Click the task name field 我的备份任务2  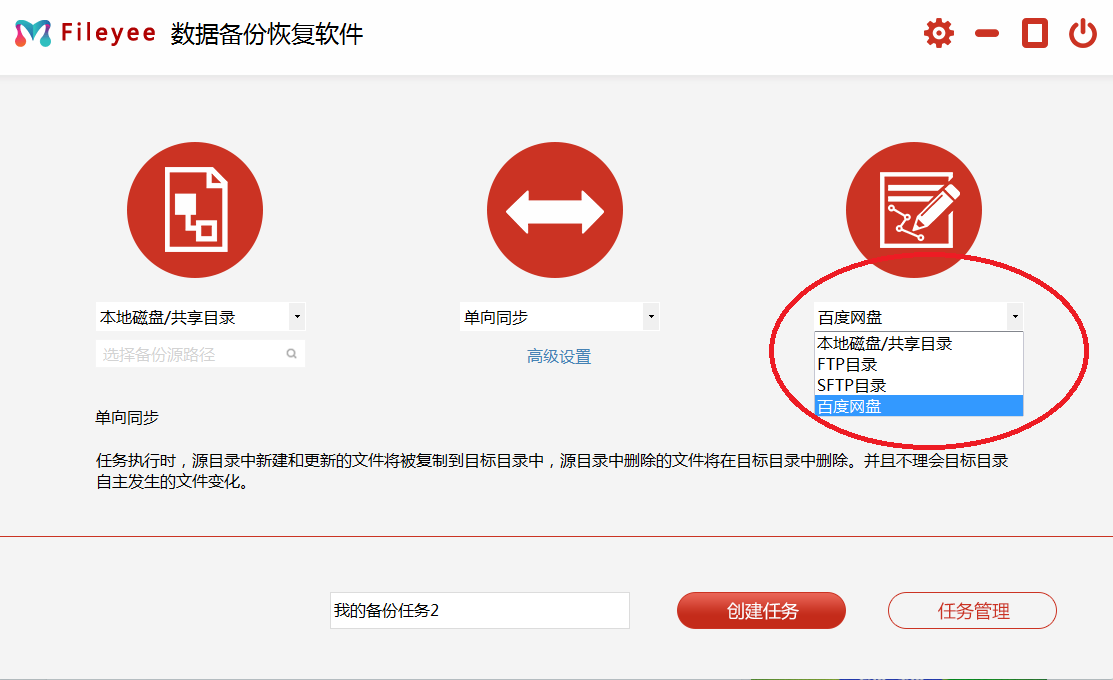[478, 610]
